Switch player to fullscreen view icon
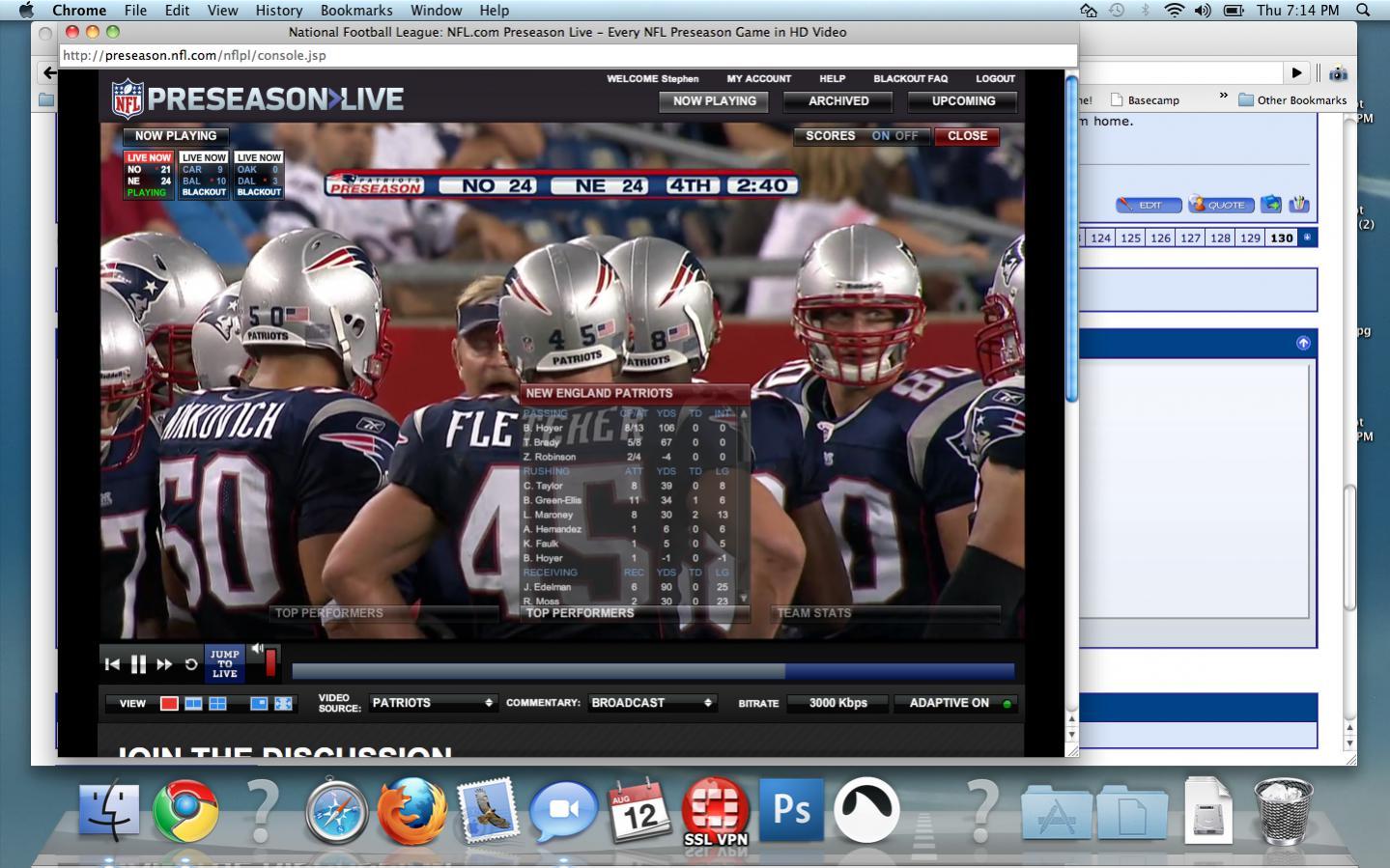 tap(284, 704)
